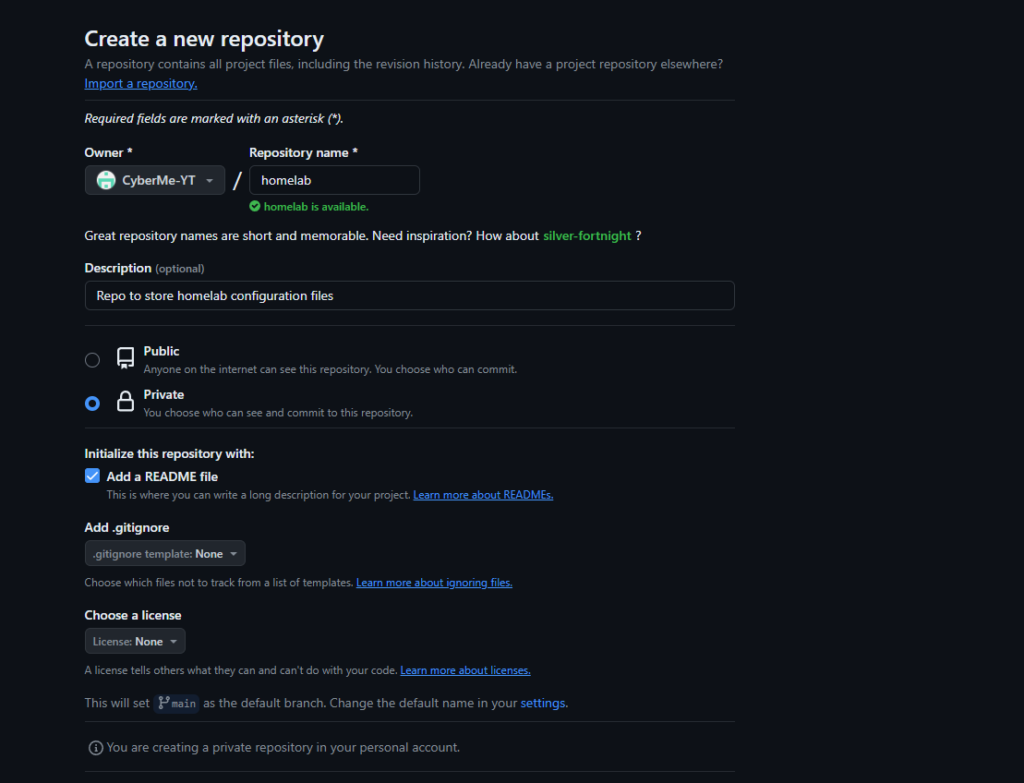
Task: Select the Public visibility radio button
Action: [x=92, y=360]
